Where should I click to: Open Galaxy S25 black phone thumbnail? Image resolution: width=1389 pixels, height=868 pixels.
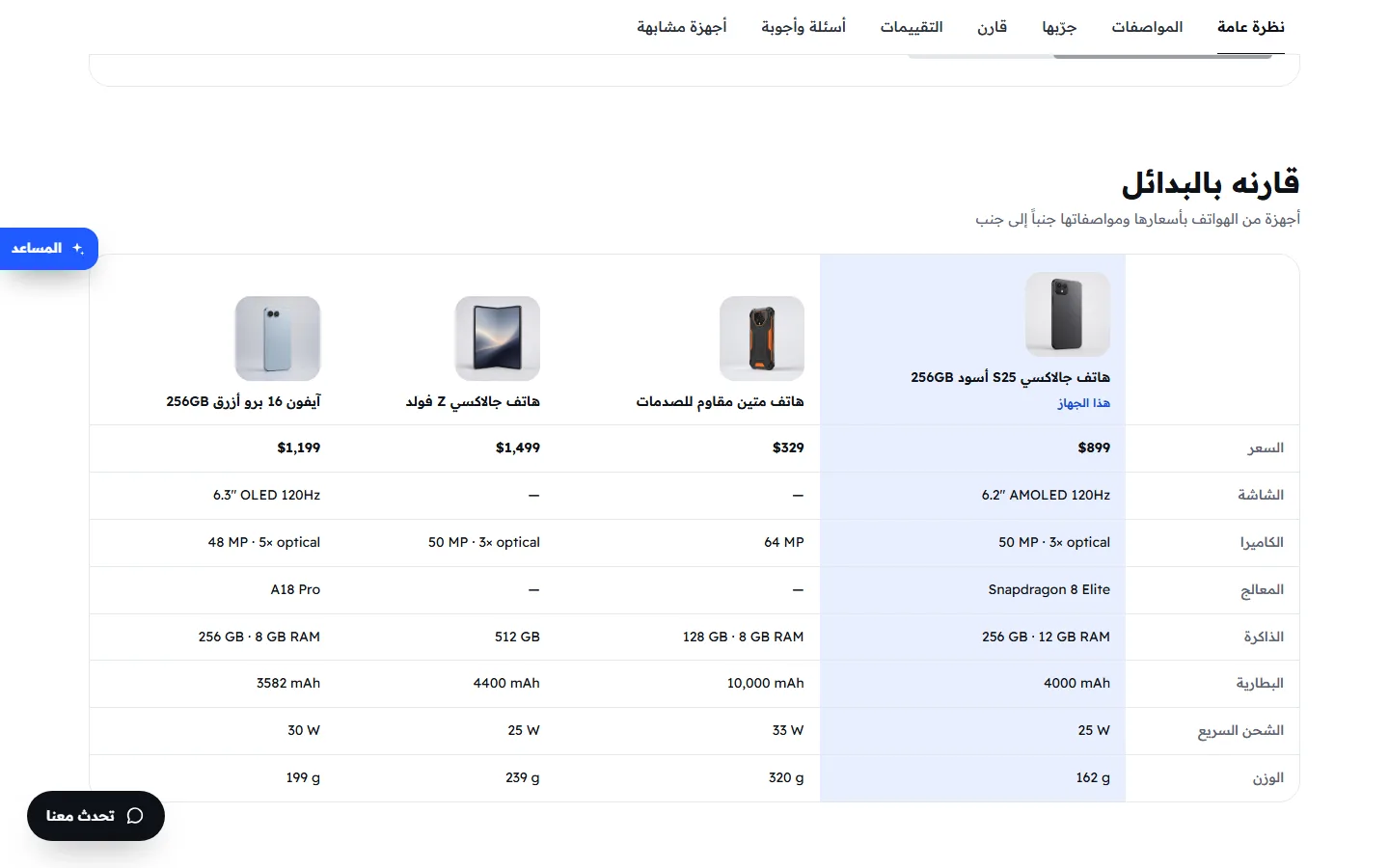(1068, 314)
